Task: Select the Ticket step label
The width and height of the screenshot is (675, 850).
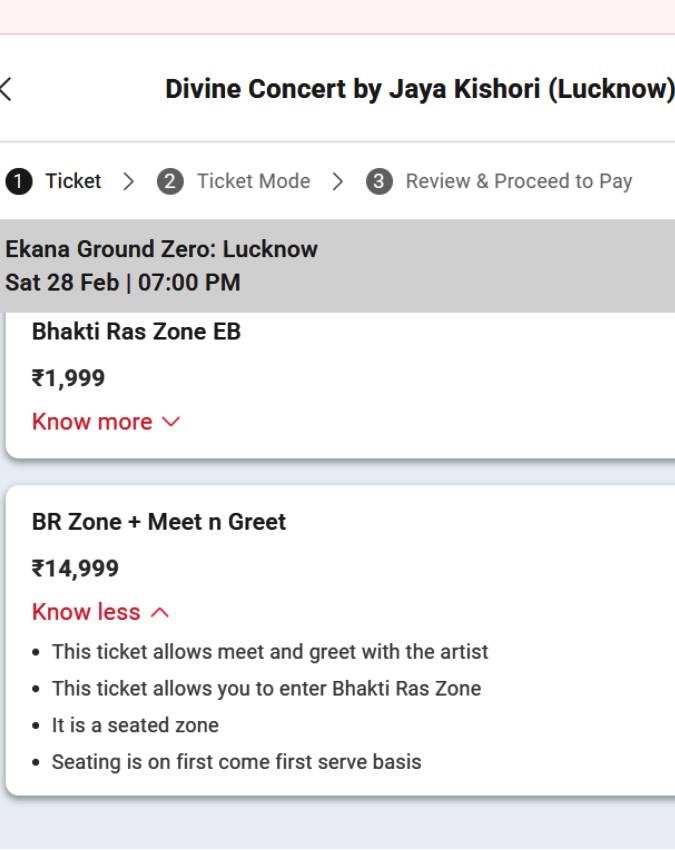Action: pos(73,181)
